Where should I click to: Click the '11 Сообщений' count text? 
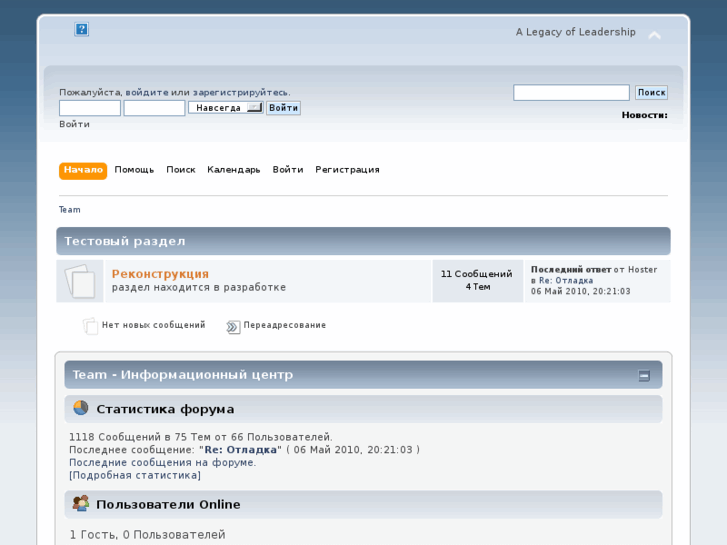(477, 274)
